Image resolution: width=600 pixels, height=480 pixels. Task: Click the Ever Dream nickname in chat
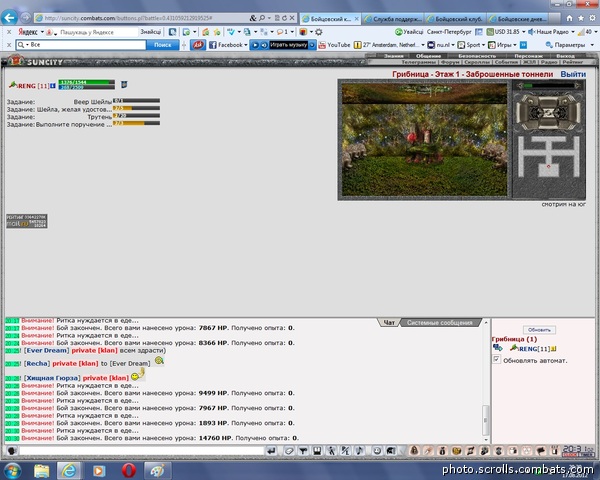tap(46, 351)
